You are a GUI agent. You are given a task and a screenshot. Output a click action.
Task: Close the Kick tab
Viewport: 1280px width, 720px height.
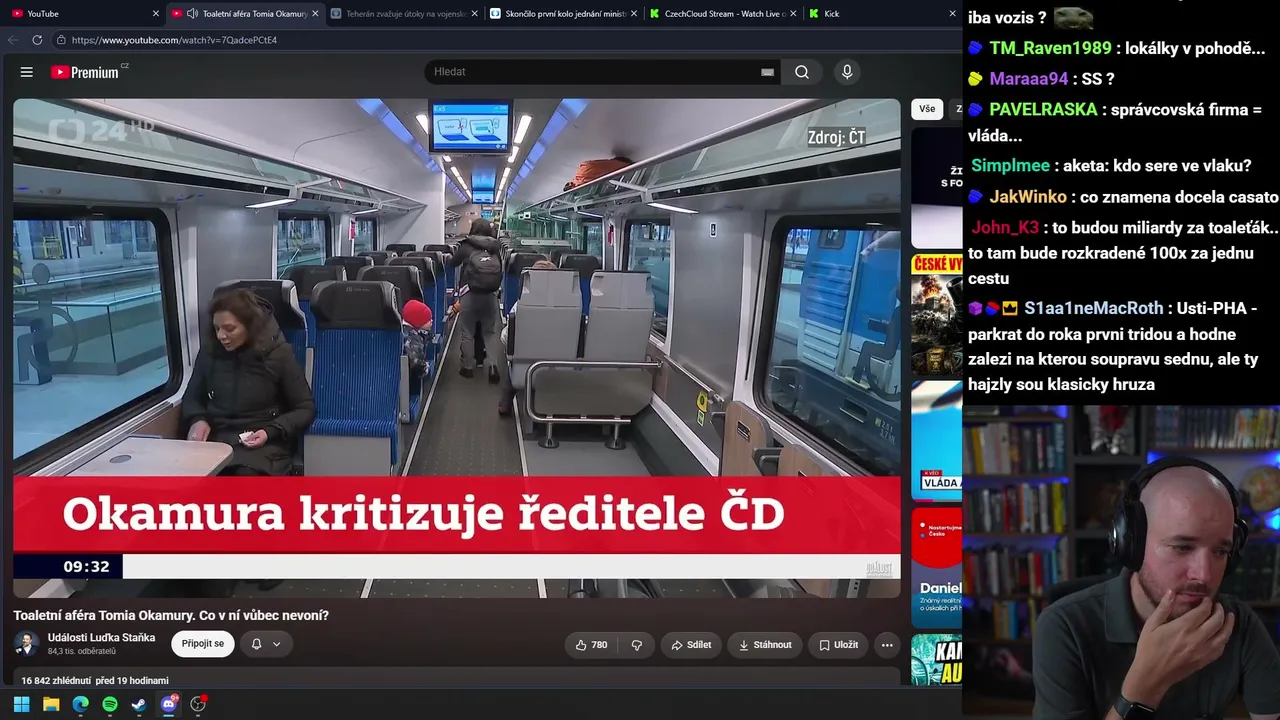tap(952, 14)
